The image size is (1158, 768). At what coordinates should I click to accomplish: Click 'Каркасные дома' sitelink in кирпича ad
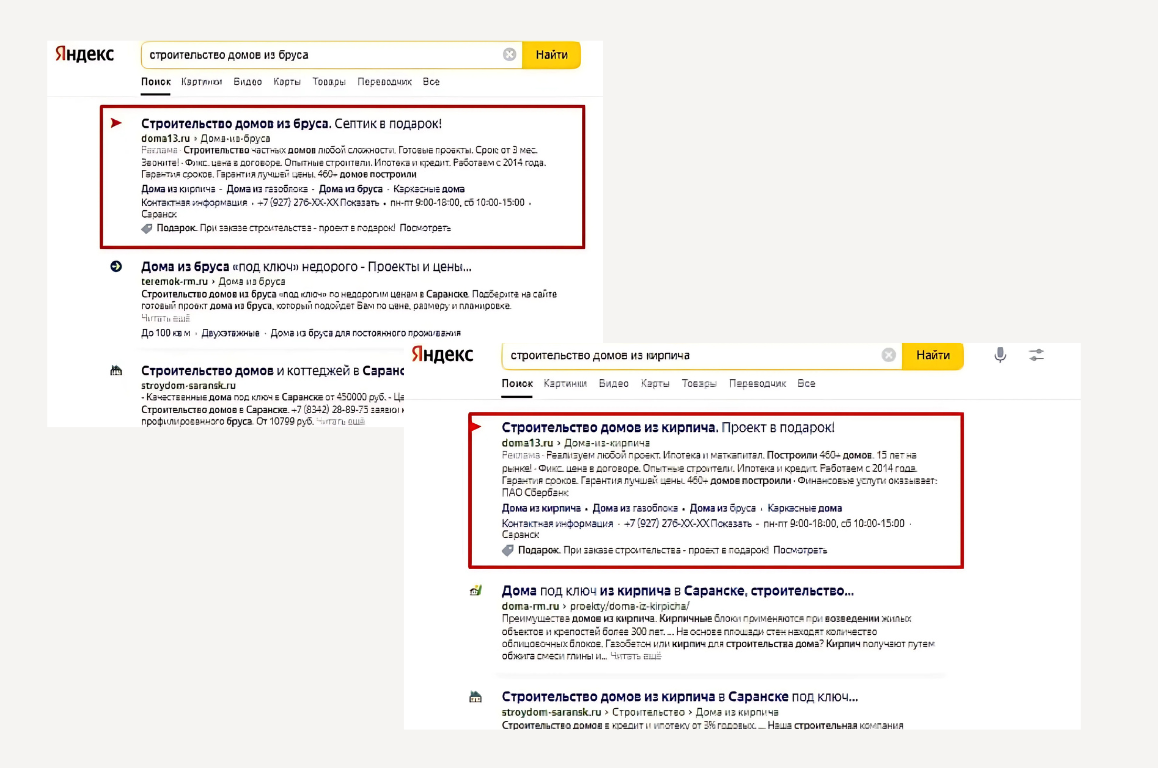804,508
